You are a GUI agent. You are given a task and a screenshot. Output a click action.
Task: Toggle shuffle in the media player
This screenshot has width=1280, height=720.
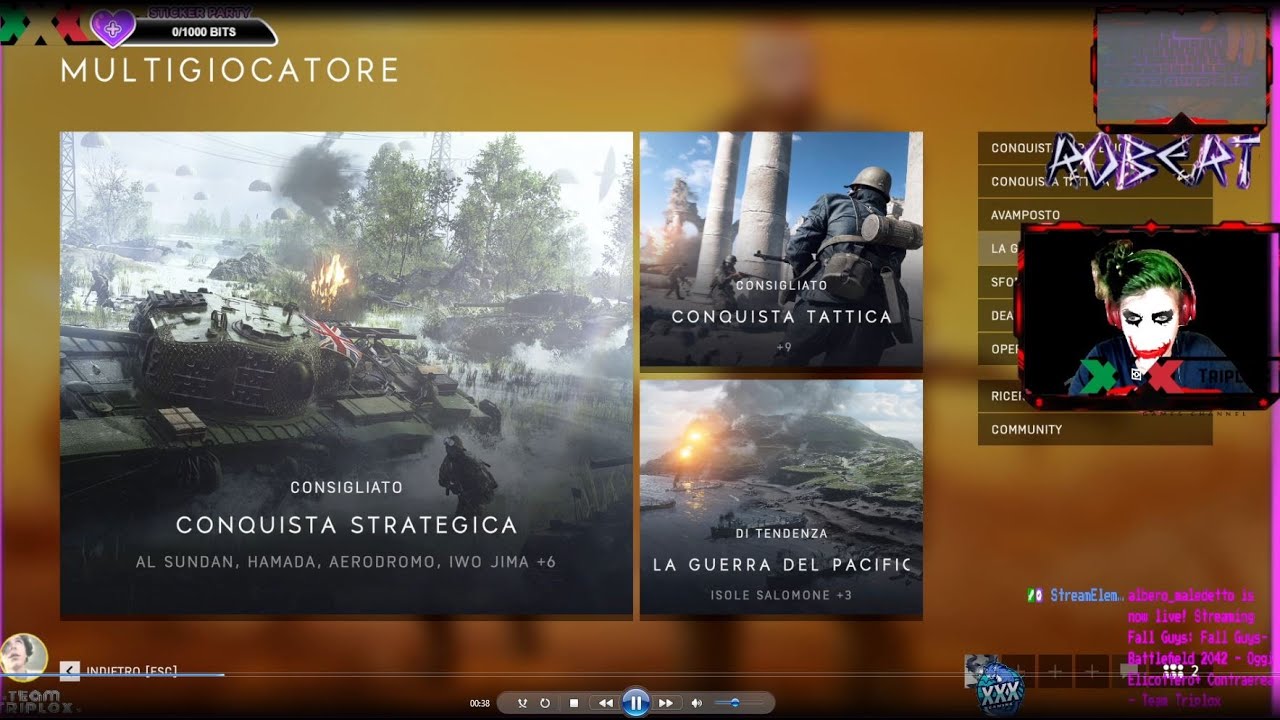(522, 703)
